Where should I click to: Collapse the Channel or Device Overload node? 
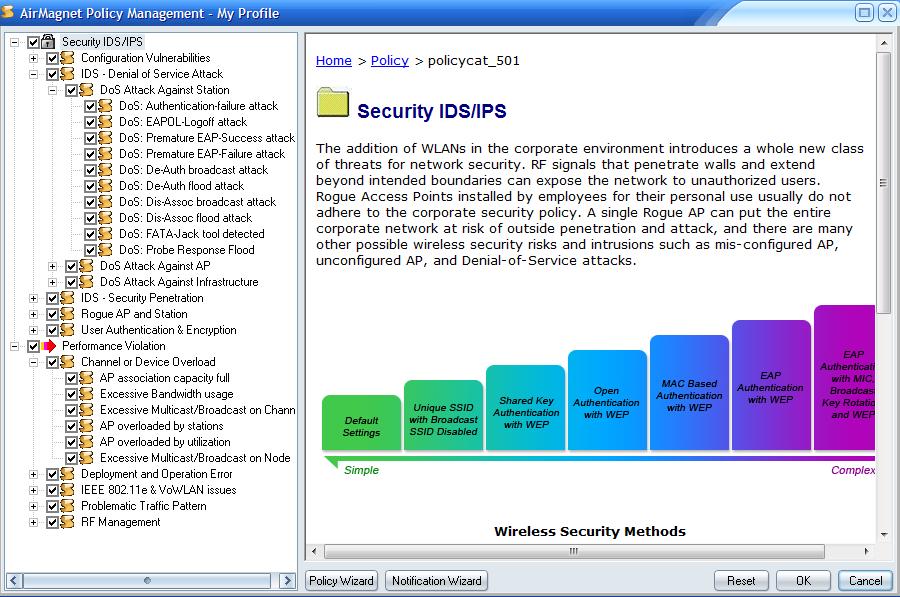coord(34,362)
